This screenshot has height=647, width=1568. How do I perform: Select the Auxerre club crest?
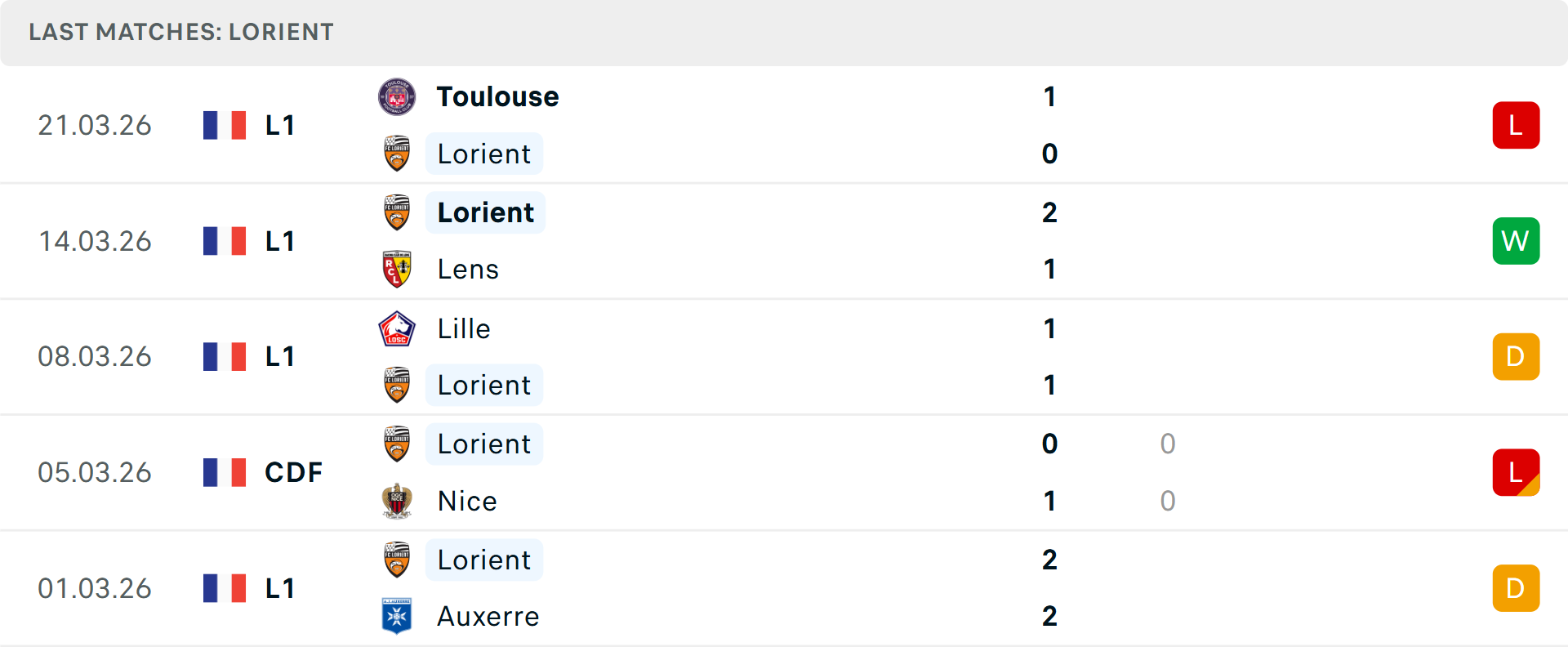(397, 617)
